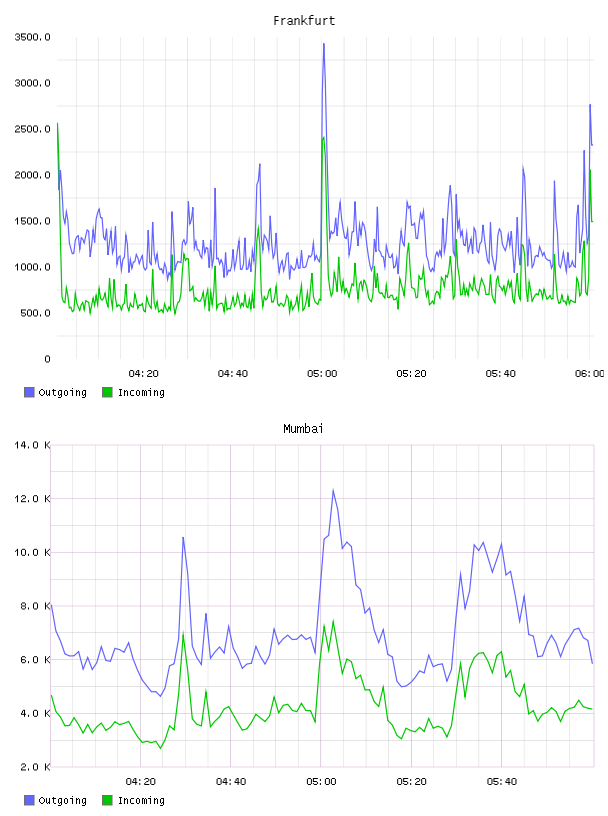Screen dimensions: 608x816
Task: Click Frankfurt x-axis label 05:00
Action: (x=322, y=374)
